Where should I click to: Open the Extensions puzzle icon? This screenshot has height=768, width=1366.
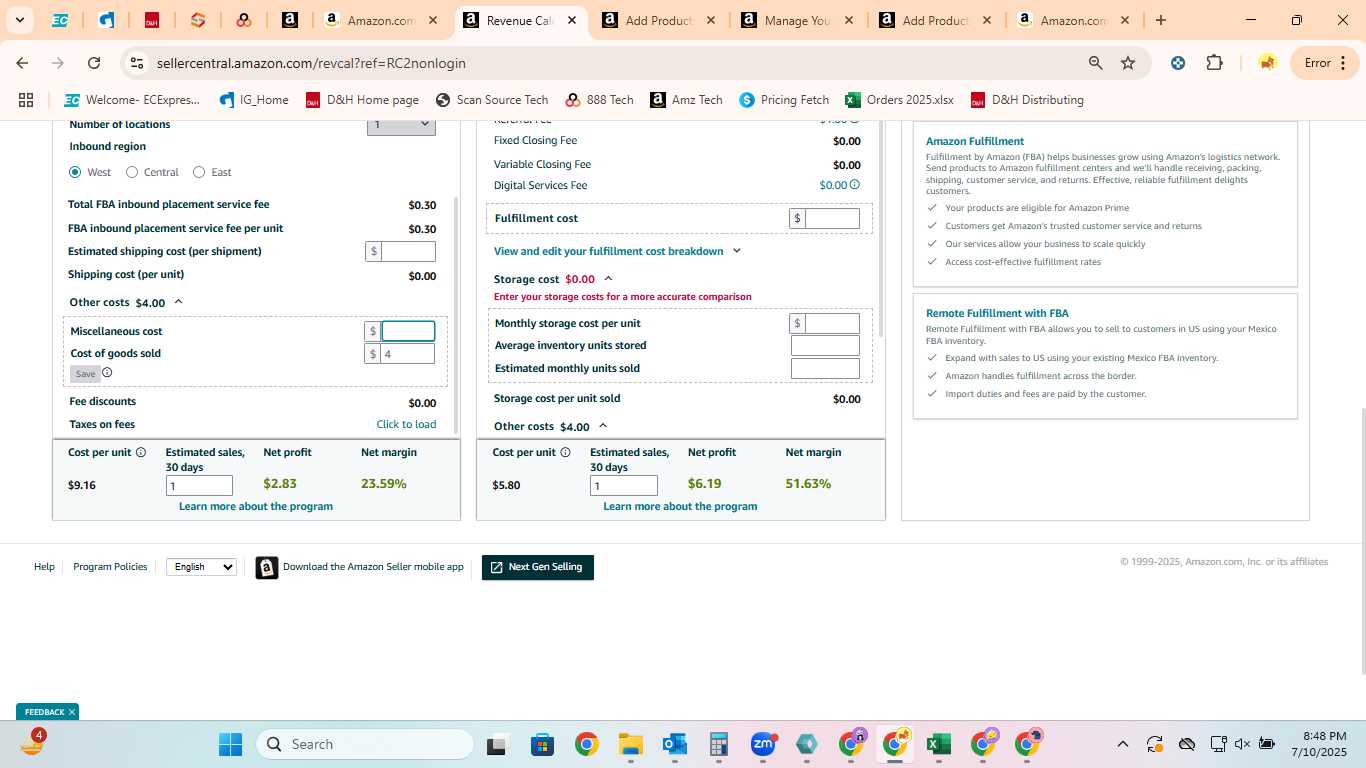(1214, 63)
